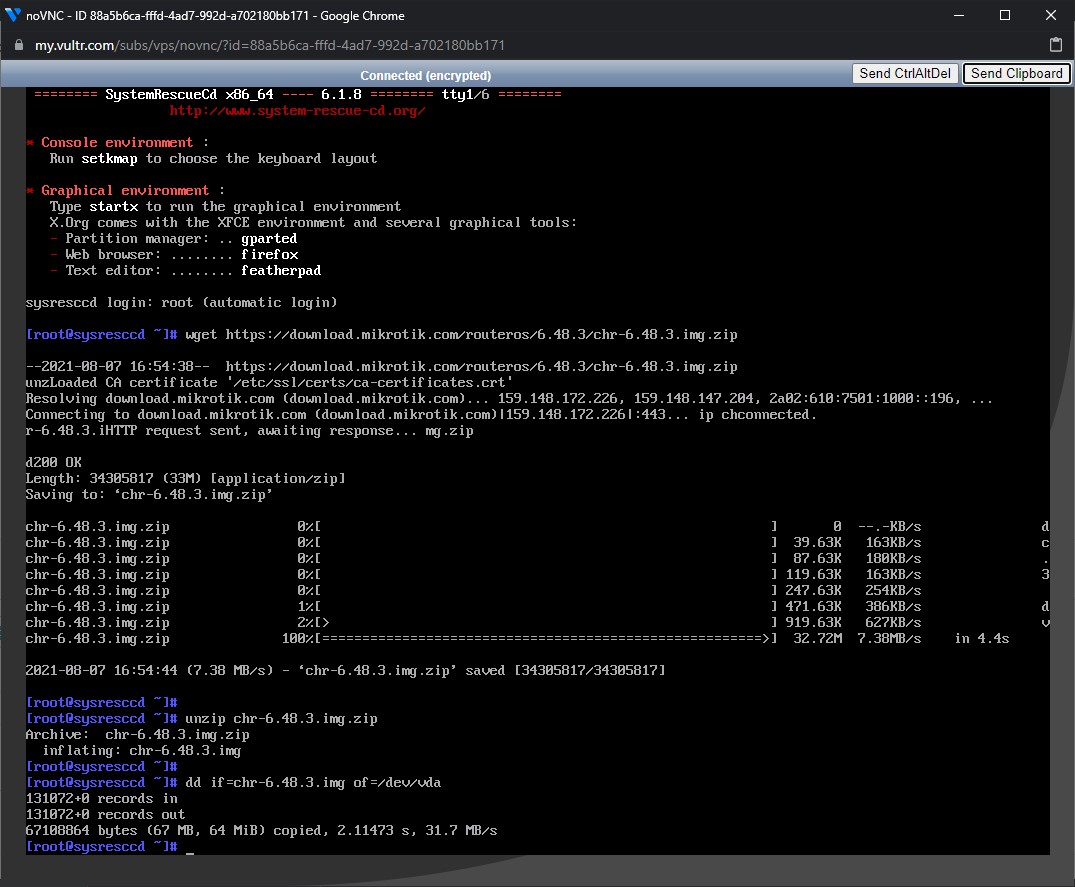The height and width of the screenshot is (887, 1075).
Task: Click the 'Loaded CA certificate' line
Action: [269, 382]
